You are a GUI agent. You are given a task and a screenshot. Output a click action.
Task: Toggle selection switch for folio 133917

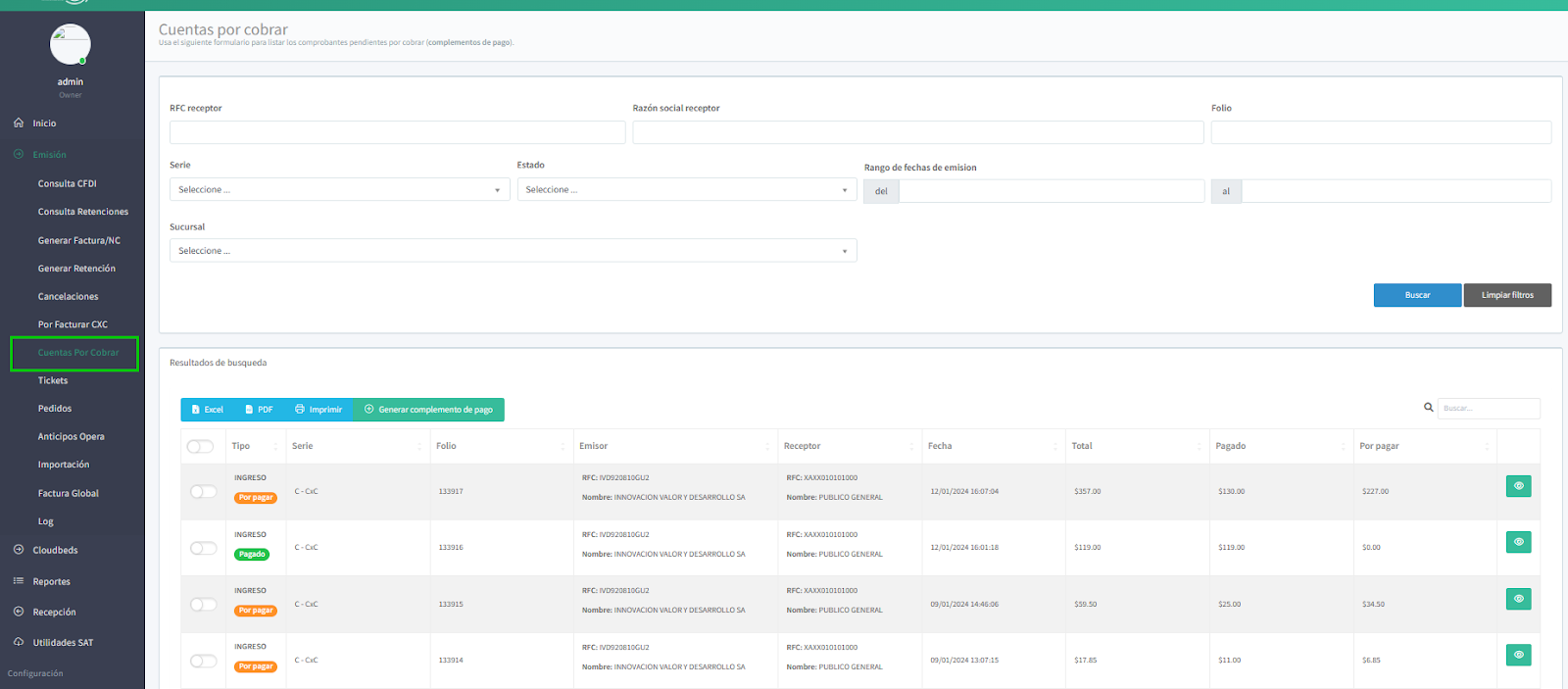point(203,492)
